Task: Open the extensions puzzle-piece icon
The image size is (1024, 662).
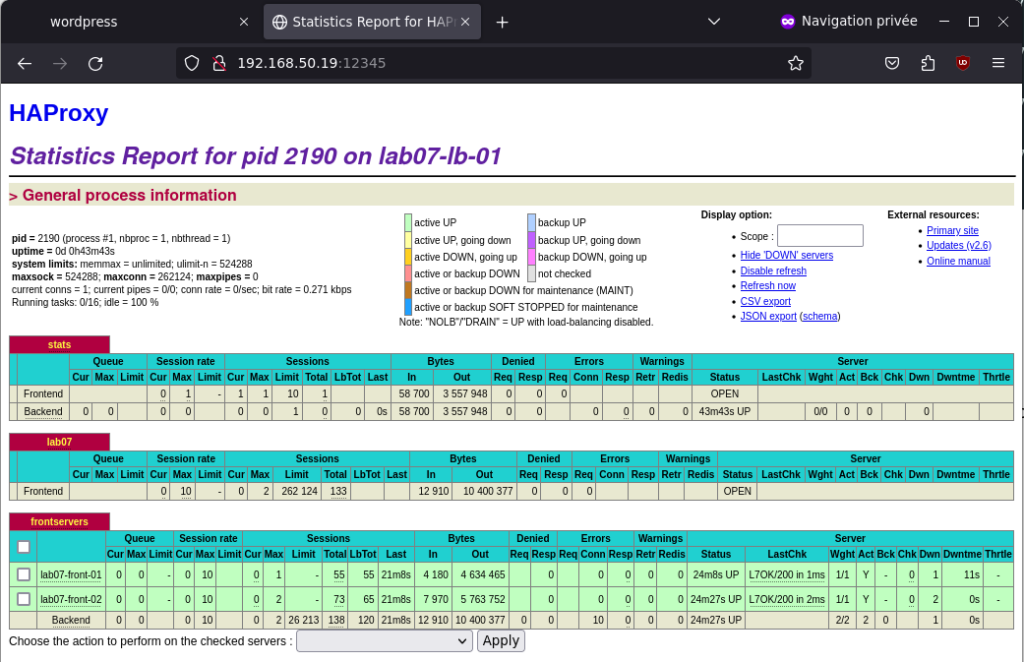Action: (x=927, y=63)
